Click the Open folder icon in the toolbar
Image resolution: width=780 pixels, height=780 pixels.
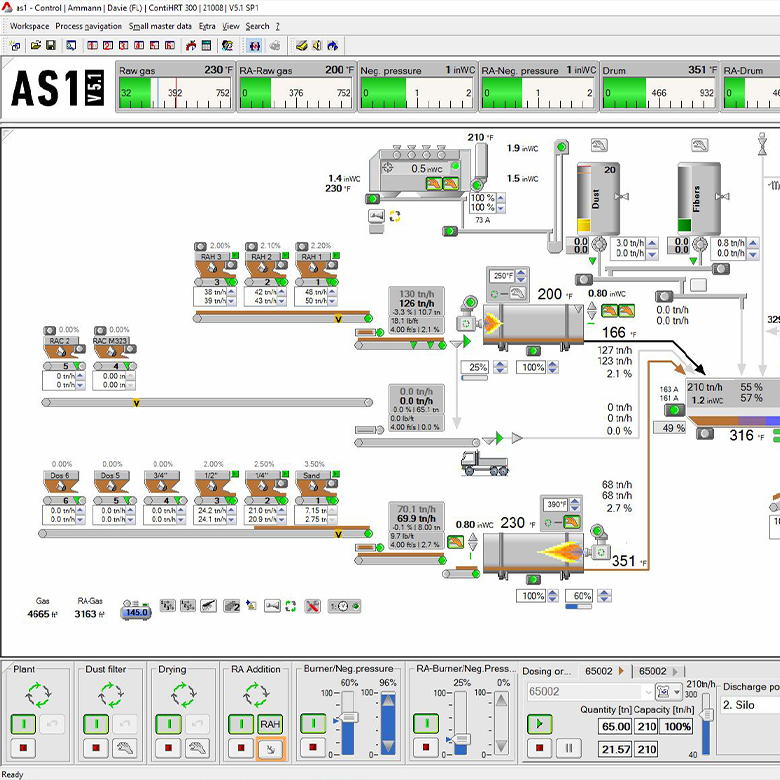coord(34,45)
